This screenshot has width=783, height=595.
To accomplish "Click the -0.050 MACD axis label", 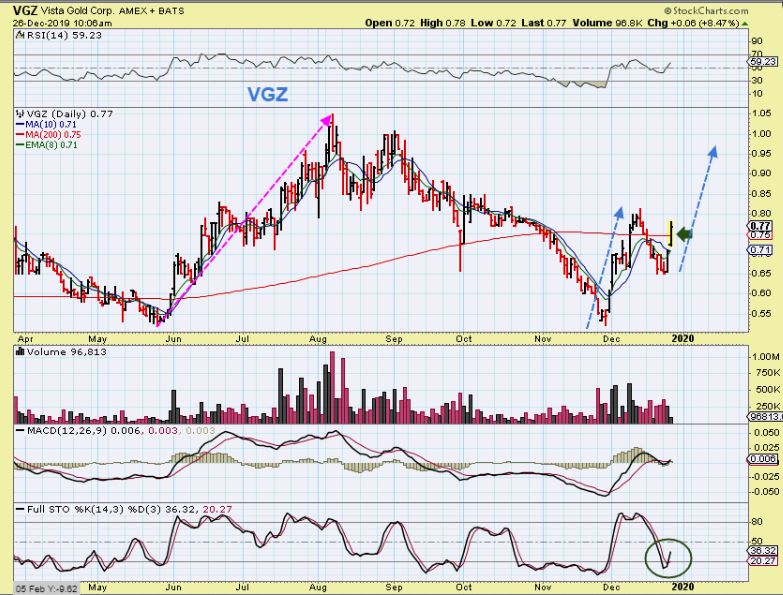I will [x=765, y=492].
